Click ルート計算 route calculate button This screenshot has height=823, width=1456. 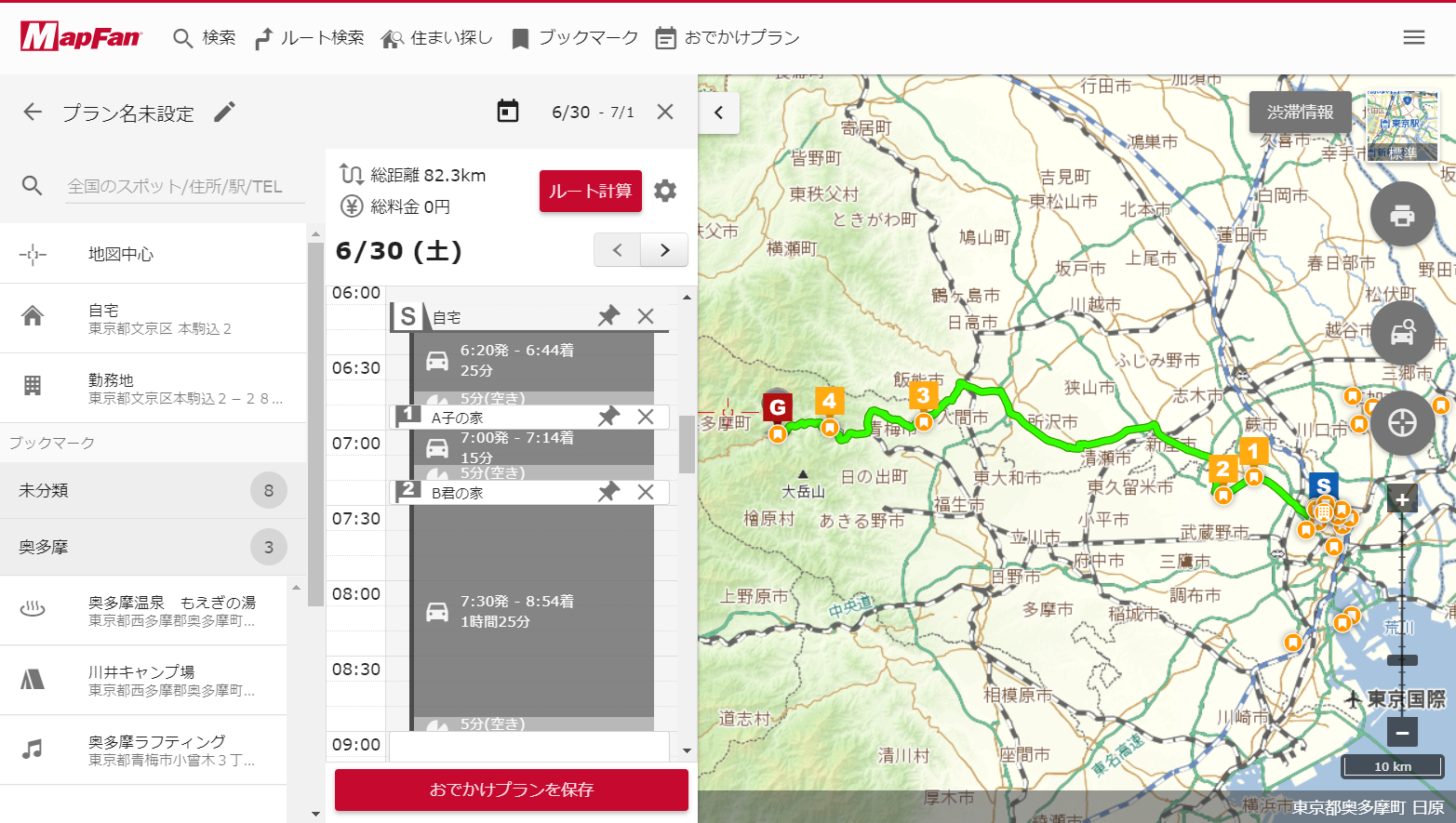(x=591, y=191)
